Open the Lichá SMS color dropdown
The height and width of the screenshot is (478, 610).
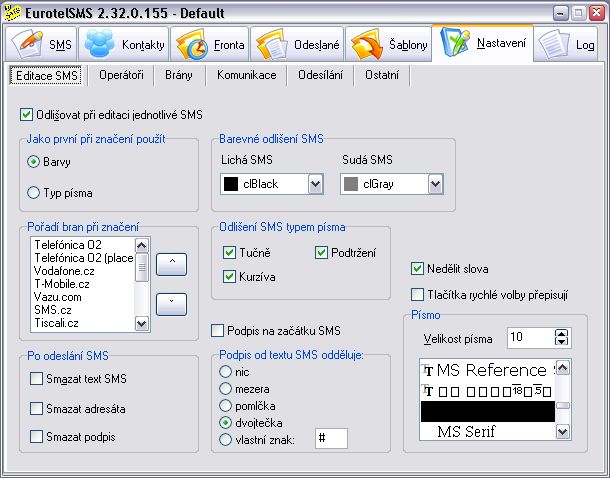pos(316,184)
